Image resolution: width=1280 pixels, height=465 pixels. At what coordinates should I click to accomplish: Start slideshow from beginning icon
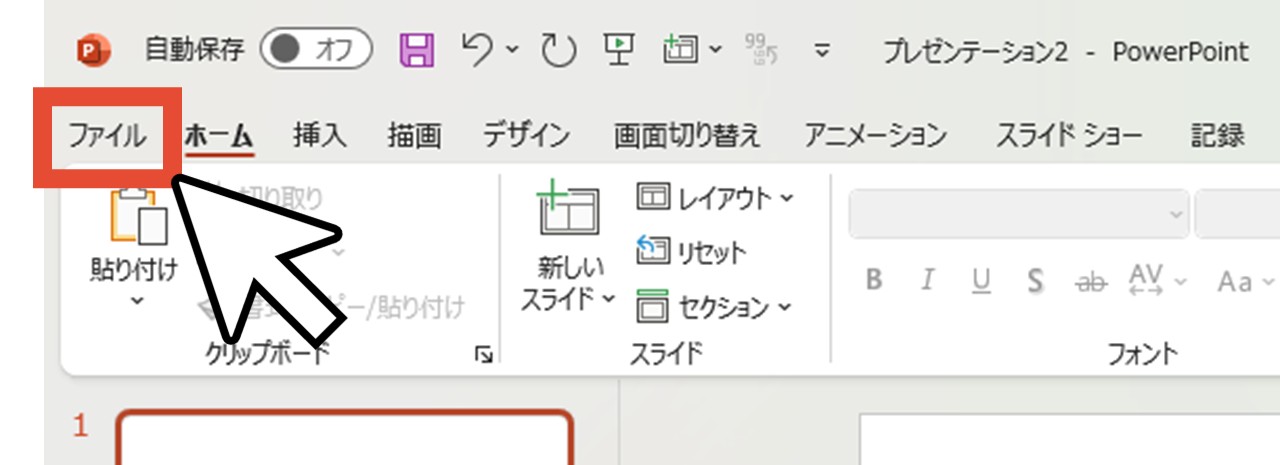click(x=620, y=49)
